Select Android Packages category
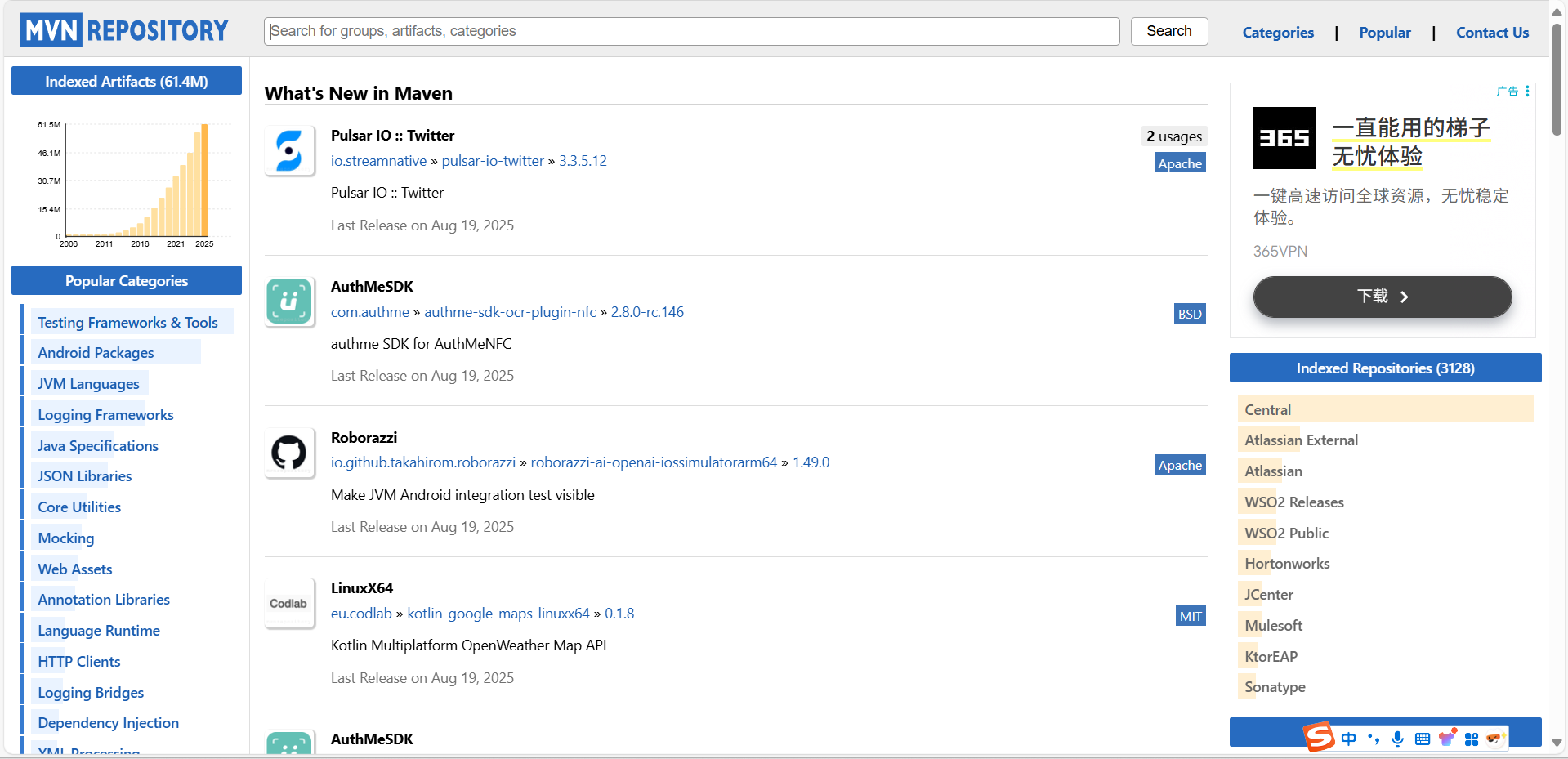 tap(96, 352)
